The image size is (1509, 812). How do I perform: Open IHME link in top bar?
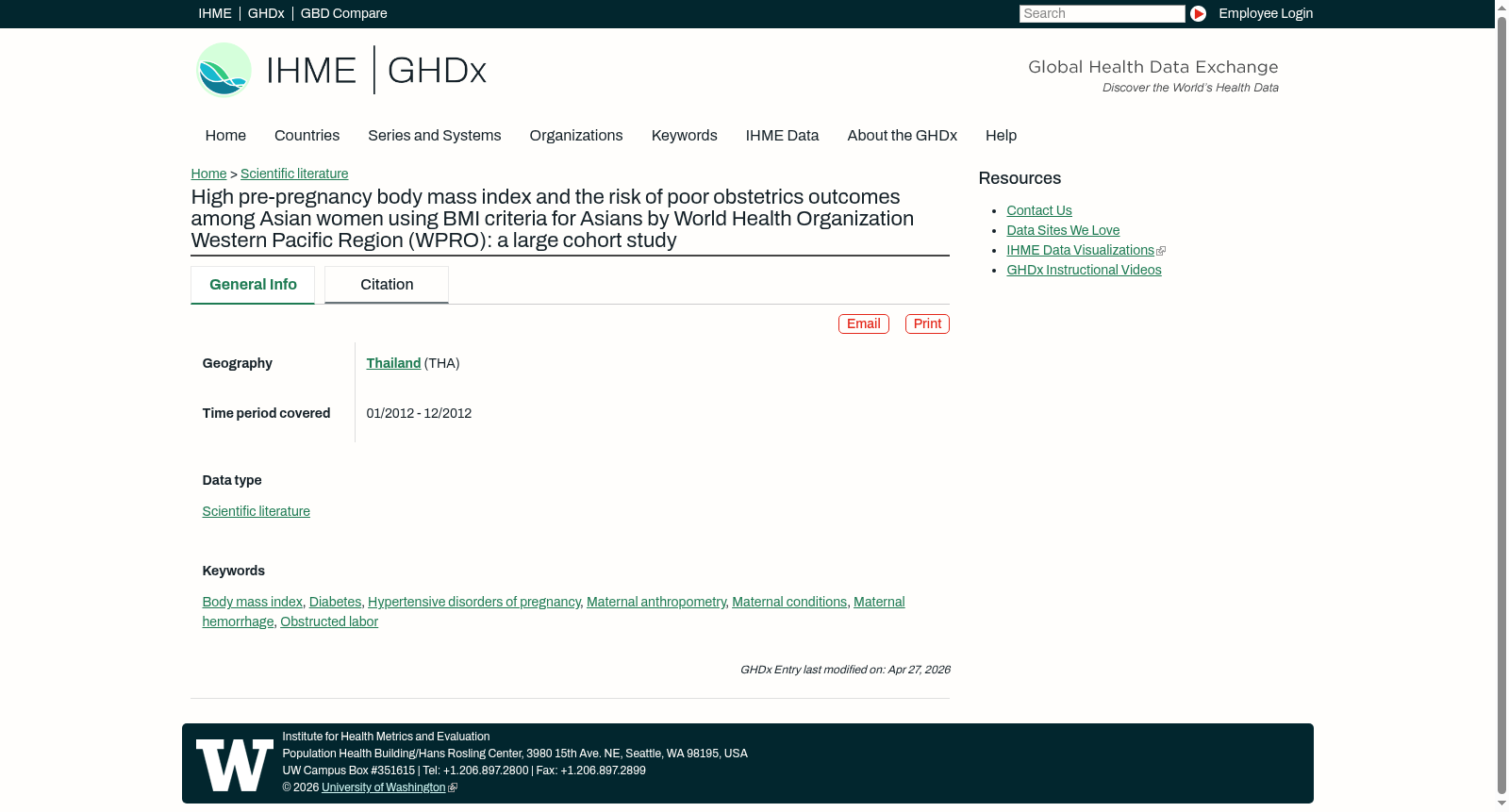click(214, 13)
